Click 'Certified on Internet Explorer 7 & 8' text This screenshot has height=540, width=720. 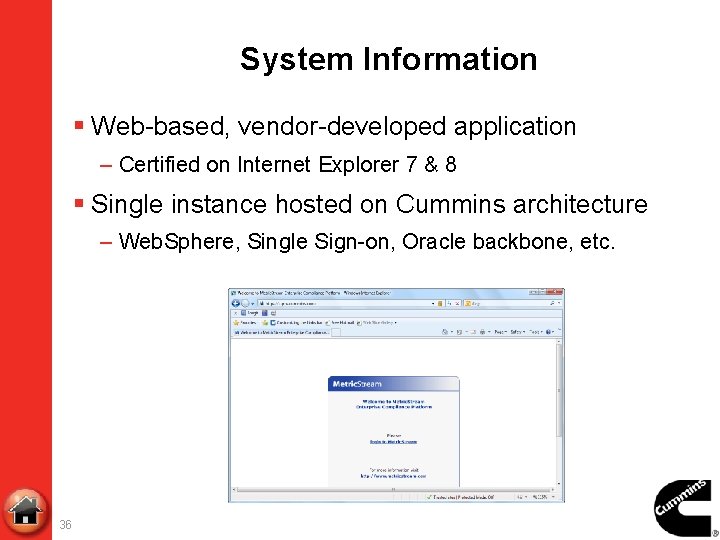(x=287, y=164)
